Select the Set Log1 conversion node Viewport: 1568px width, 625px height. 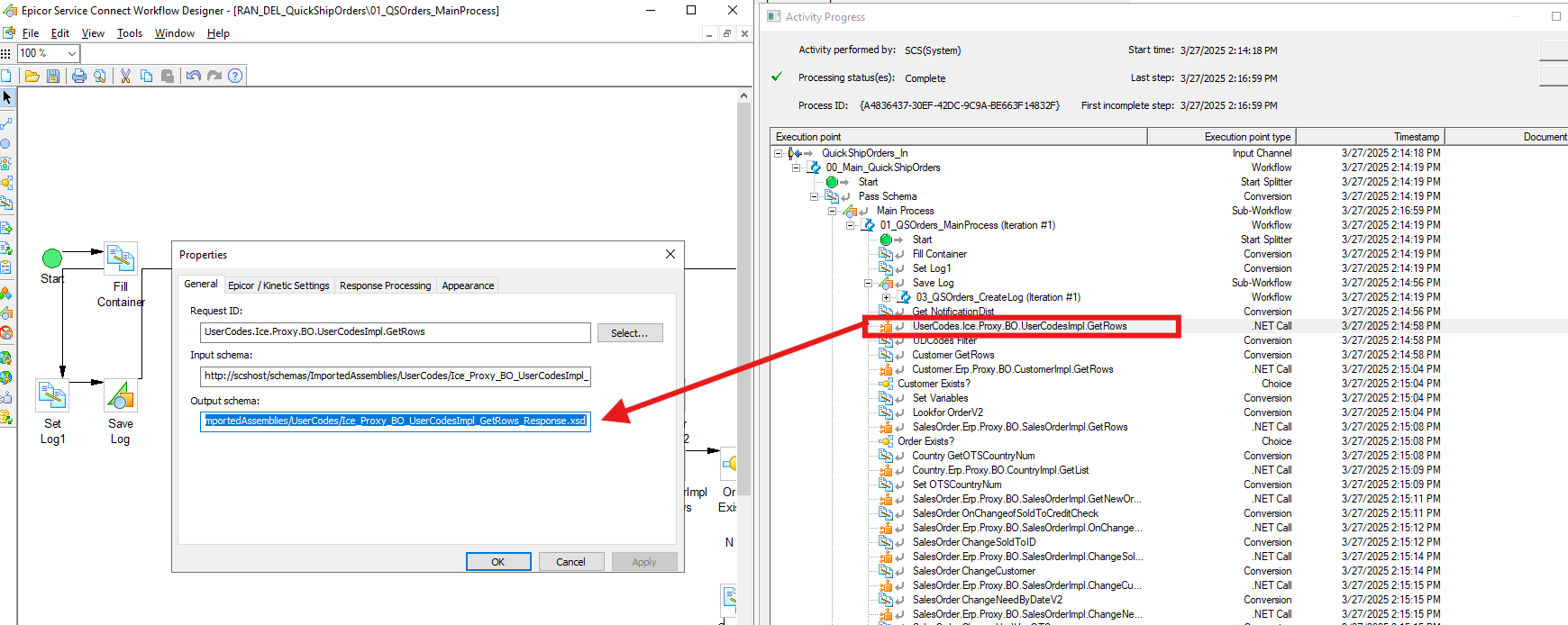click(x=52, y=395)
